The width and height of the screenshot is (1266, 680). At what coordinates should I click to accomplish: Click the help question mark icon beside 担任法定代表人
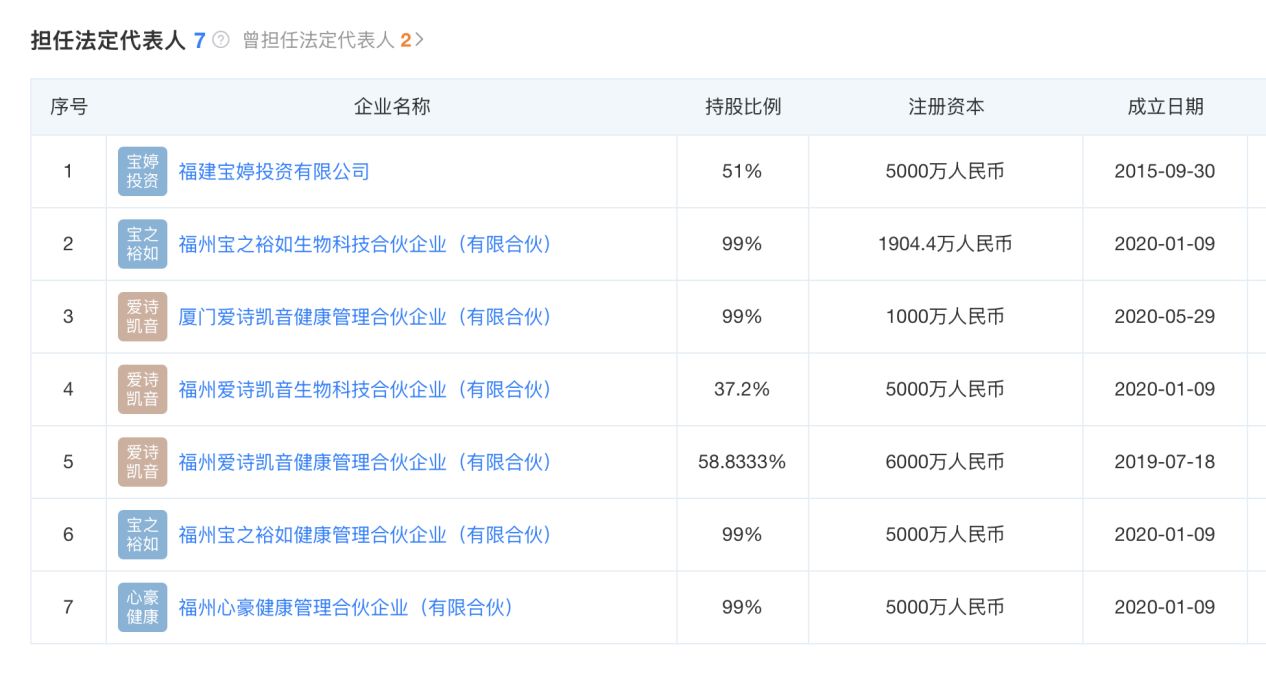pos(222,40)
